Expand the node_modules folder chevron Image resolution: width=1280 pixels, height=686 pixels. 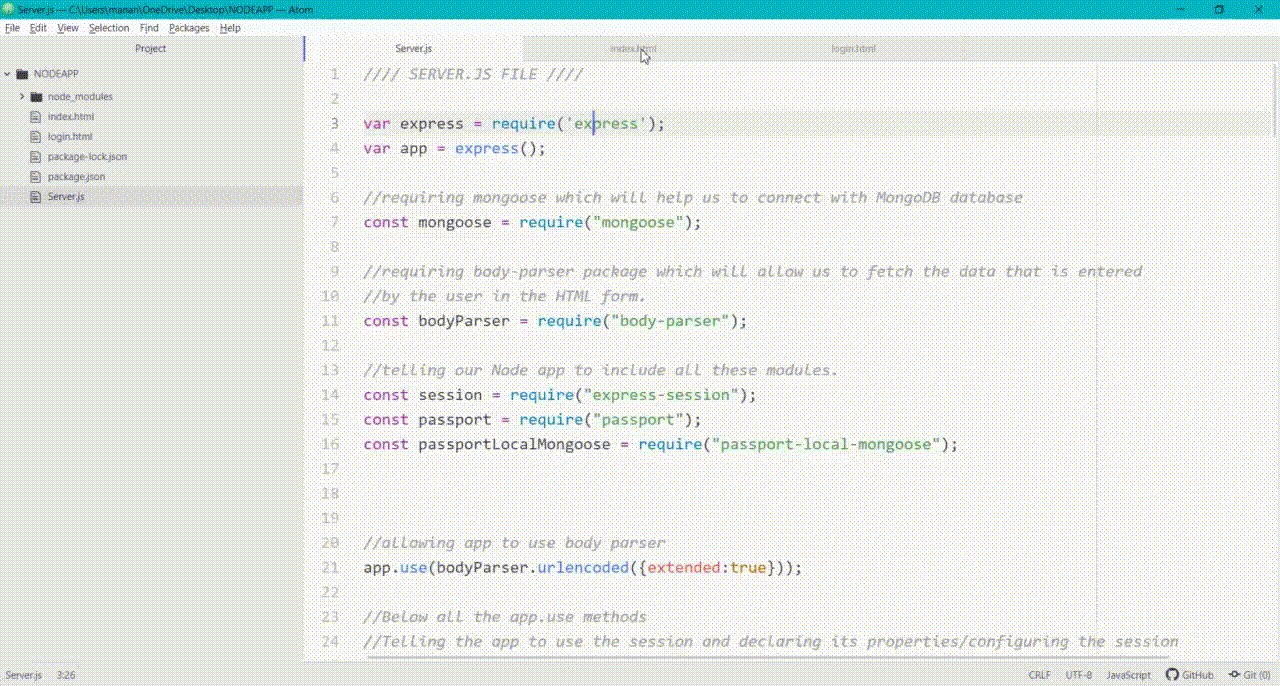click(22, 96)
